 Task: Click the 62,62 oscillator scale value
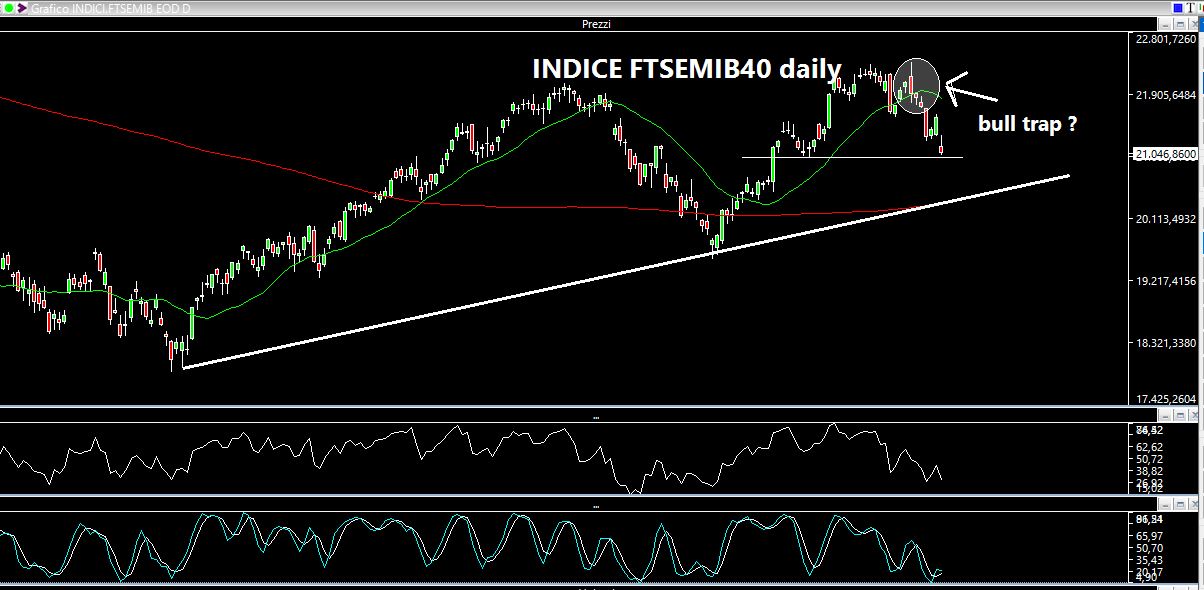[x=1150, y=446]
